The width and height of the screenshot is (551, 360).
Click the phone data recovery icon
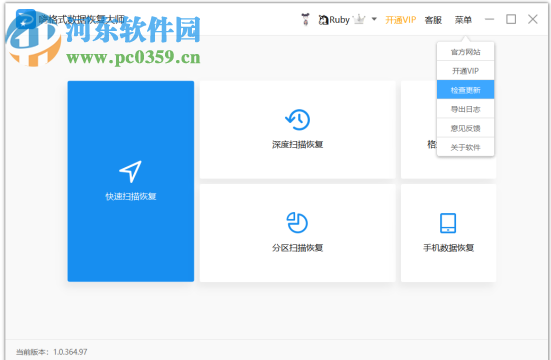448,223
